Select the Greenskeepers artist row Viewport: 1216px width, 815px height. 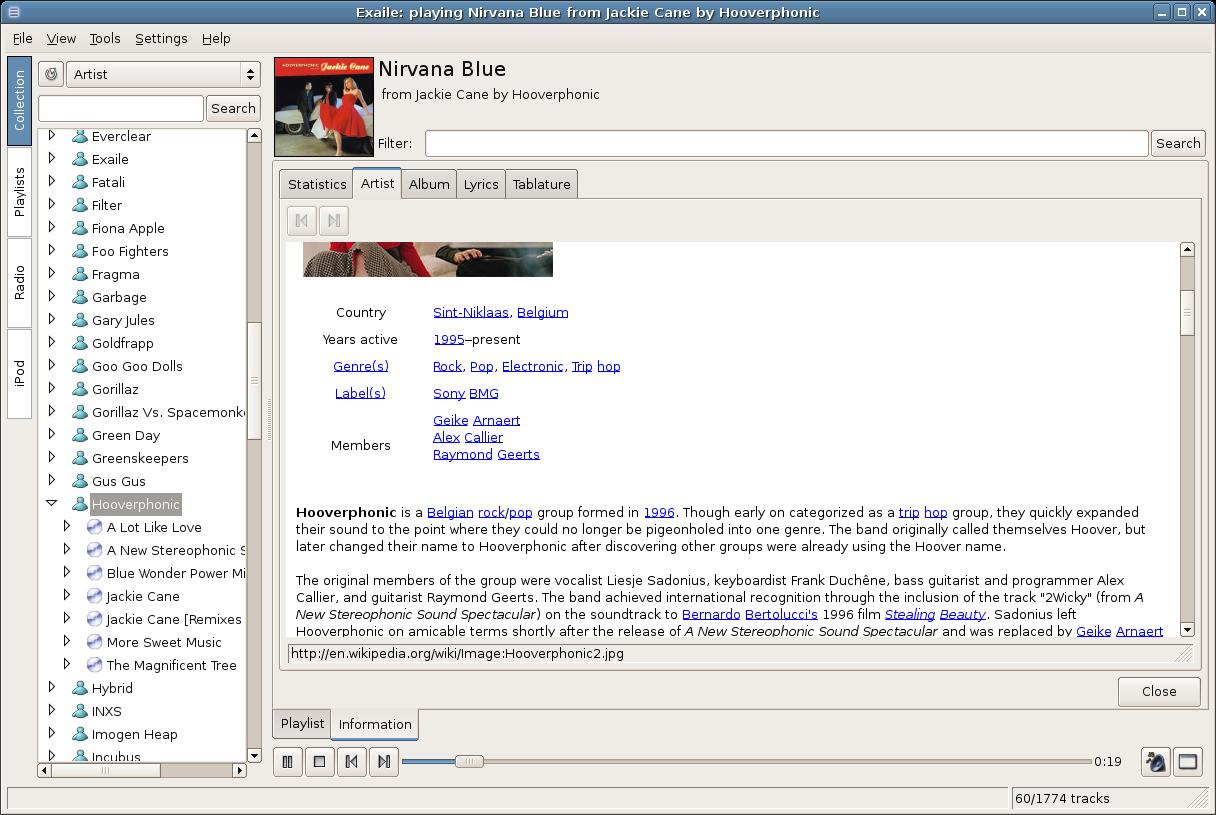[140, 458]
